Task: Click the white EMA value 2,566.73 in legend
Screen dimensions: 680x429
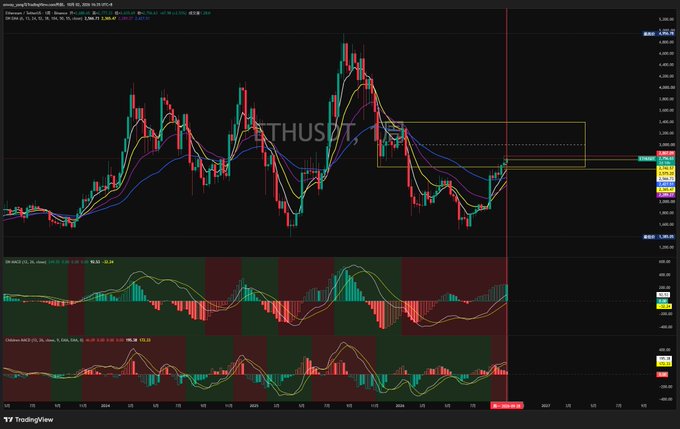Action: pos(91,19)
